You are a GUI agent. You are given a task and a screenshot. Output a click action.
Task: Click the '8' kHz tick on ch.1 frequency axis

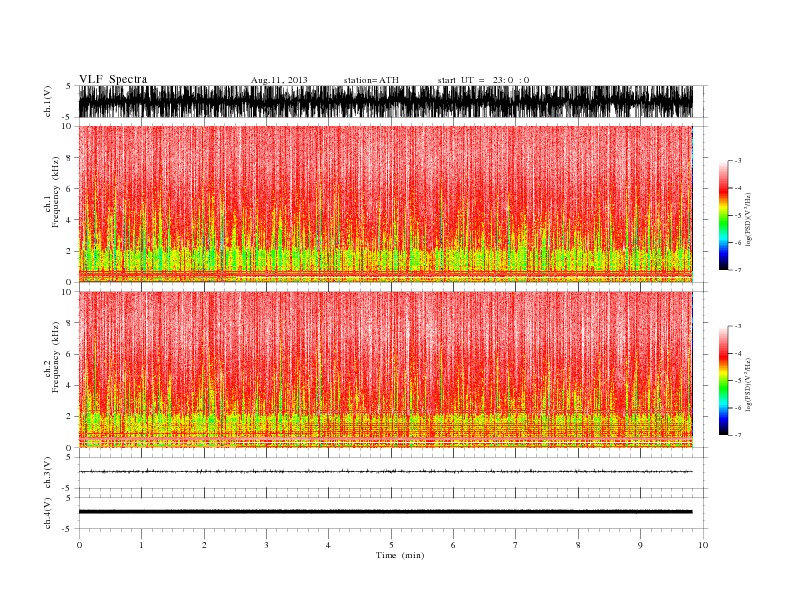[69, 158]
